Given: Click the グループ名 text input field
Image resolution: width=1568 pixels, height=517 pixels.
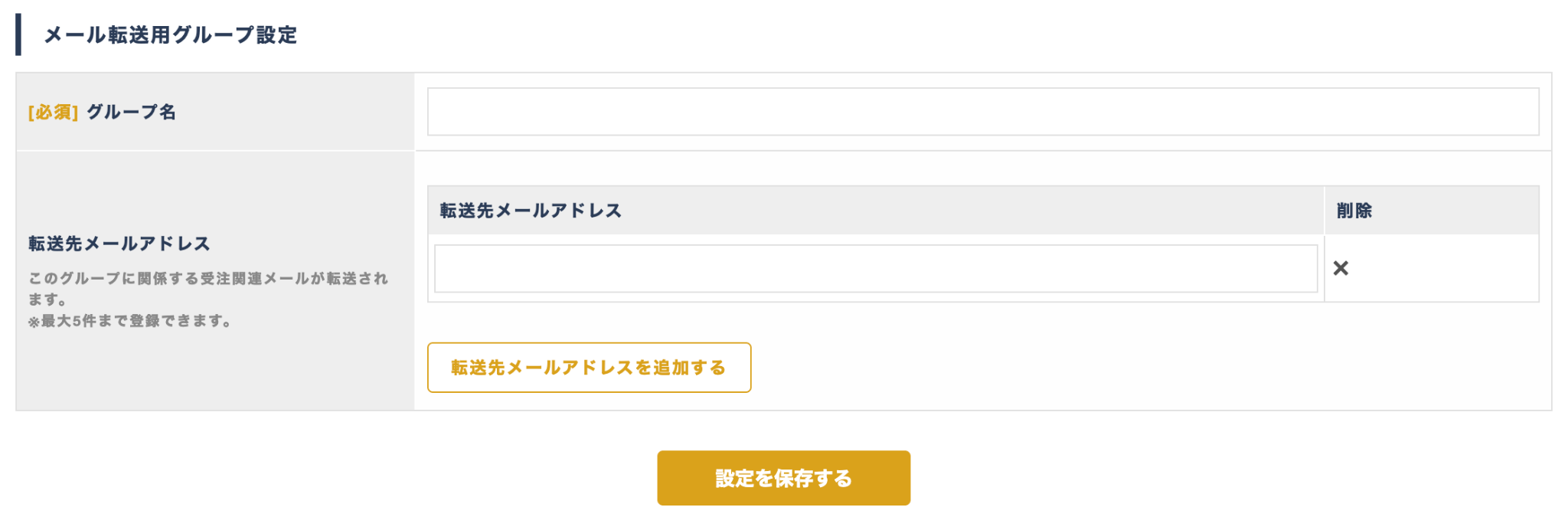Looking at the screenshot, I should (x=982, y=112).
